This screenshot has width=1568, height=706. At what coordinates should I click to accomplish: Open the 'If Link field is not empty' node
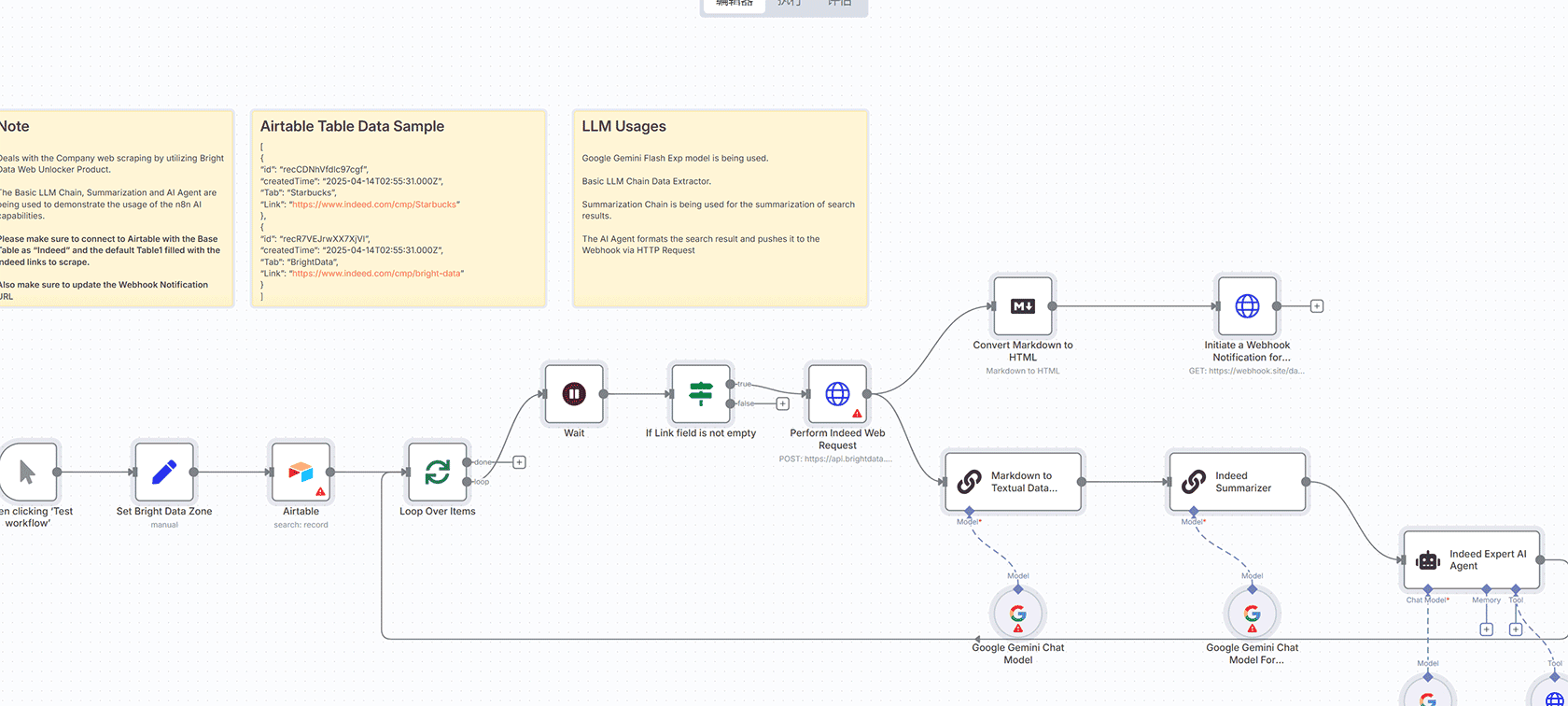701,394
